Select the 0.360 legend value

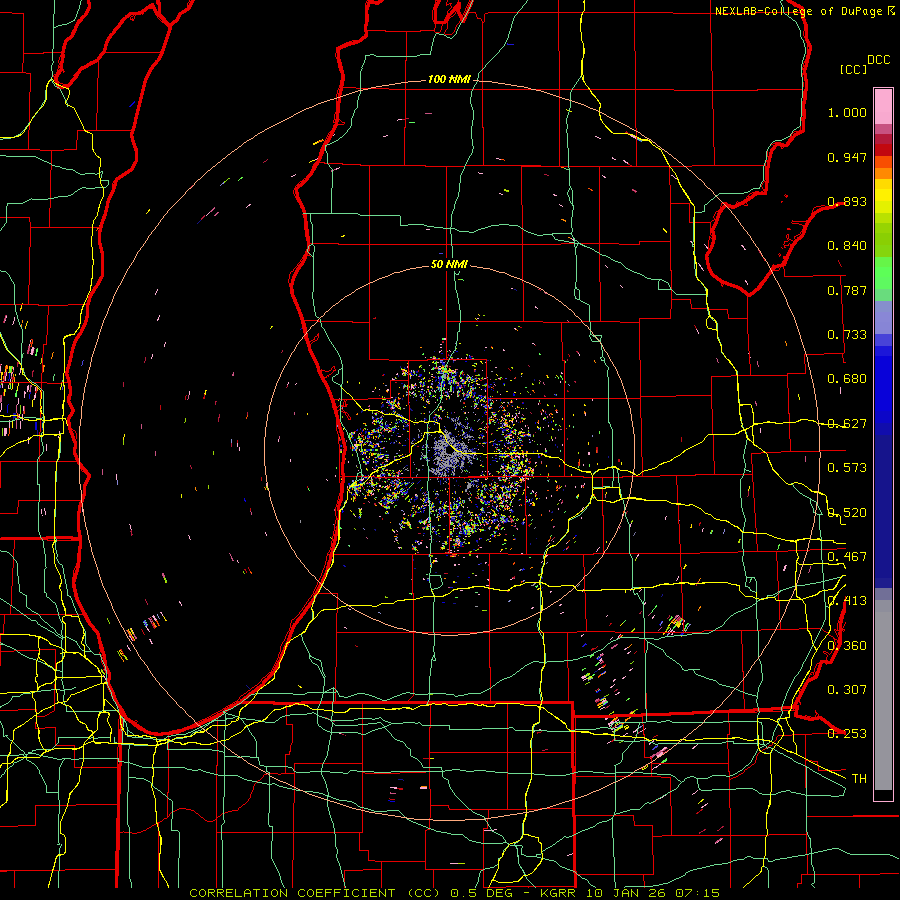(847, 646)
